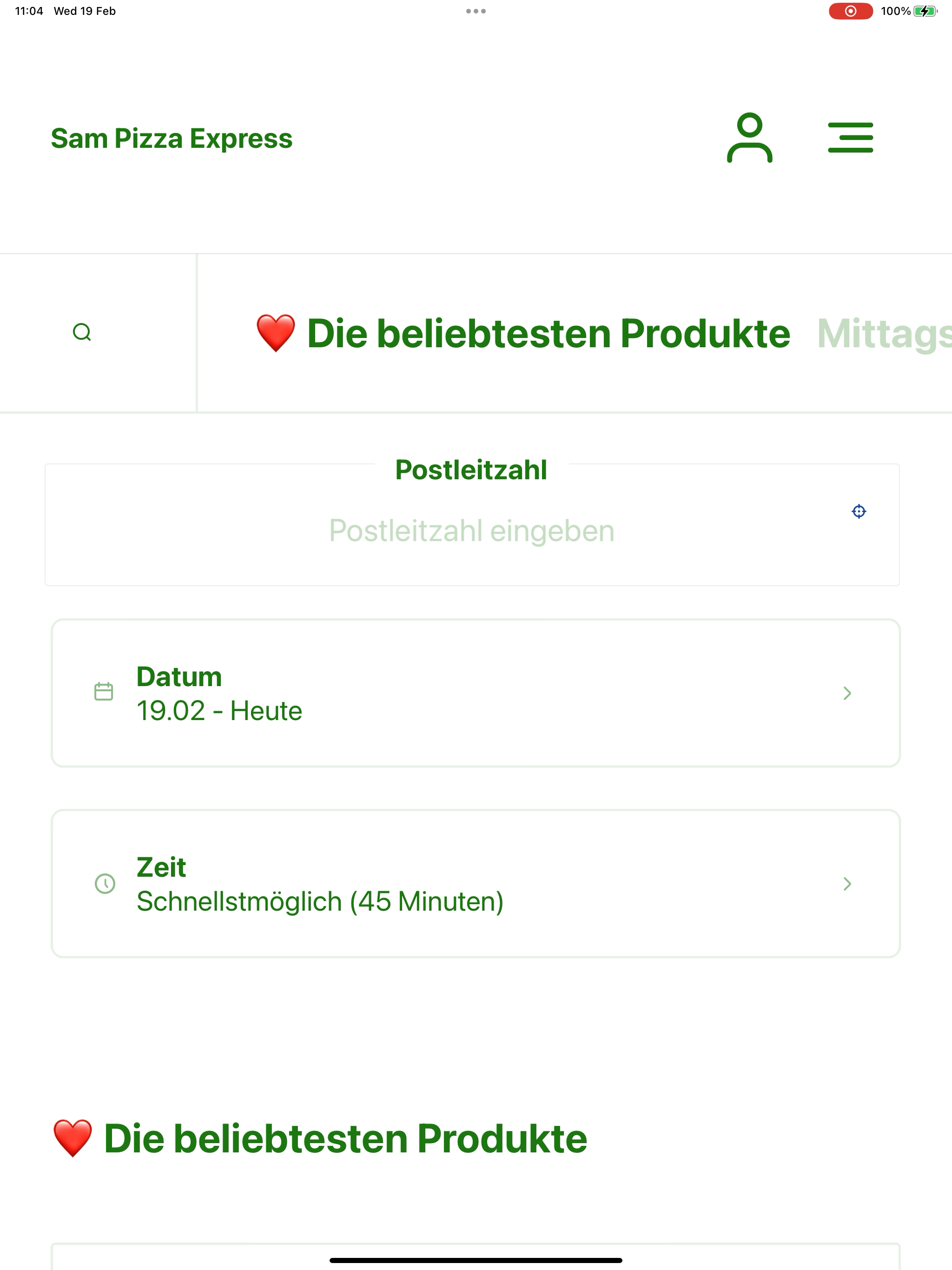Select Die beliebtesten Produkte category tab
This screenshot has height=1270, width=952.
523,333
